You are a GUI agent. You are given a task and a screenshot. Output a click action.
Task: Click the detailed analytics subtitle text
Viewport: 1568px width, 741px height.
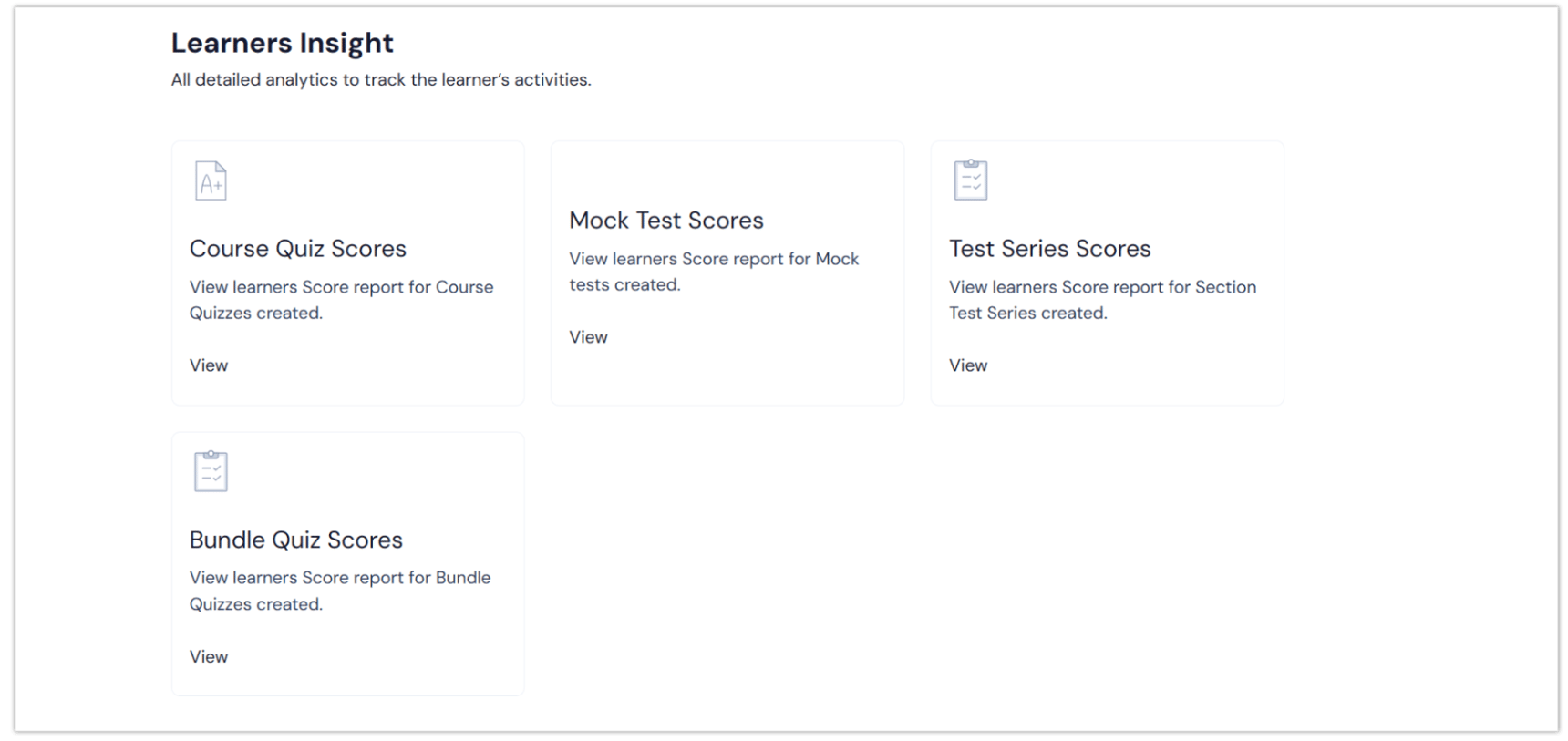point(381,80)
